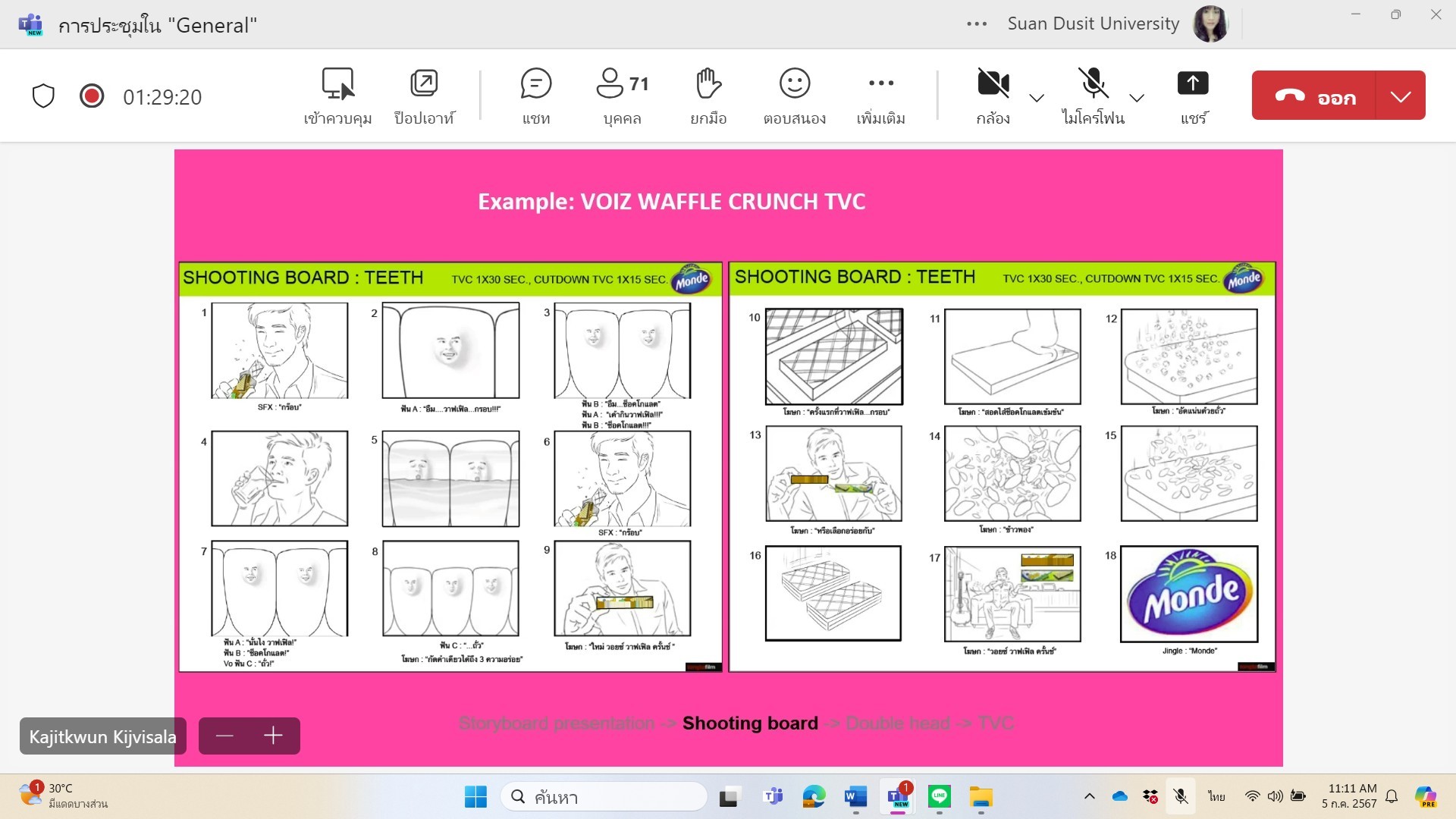The image size is (1456, 819).
Task: Zoom in shared content with plus button
Action: 274,736
